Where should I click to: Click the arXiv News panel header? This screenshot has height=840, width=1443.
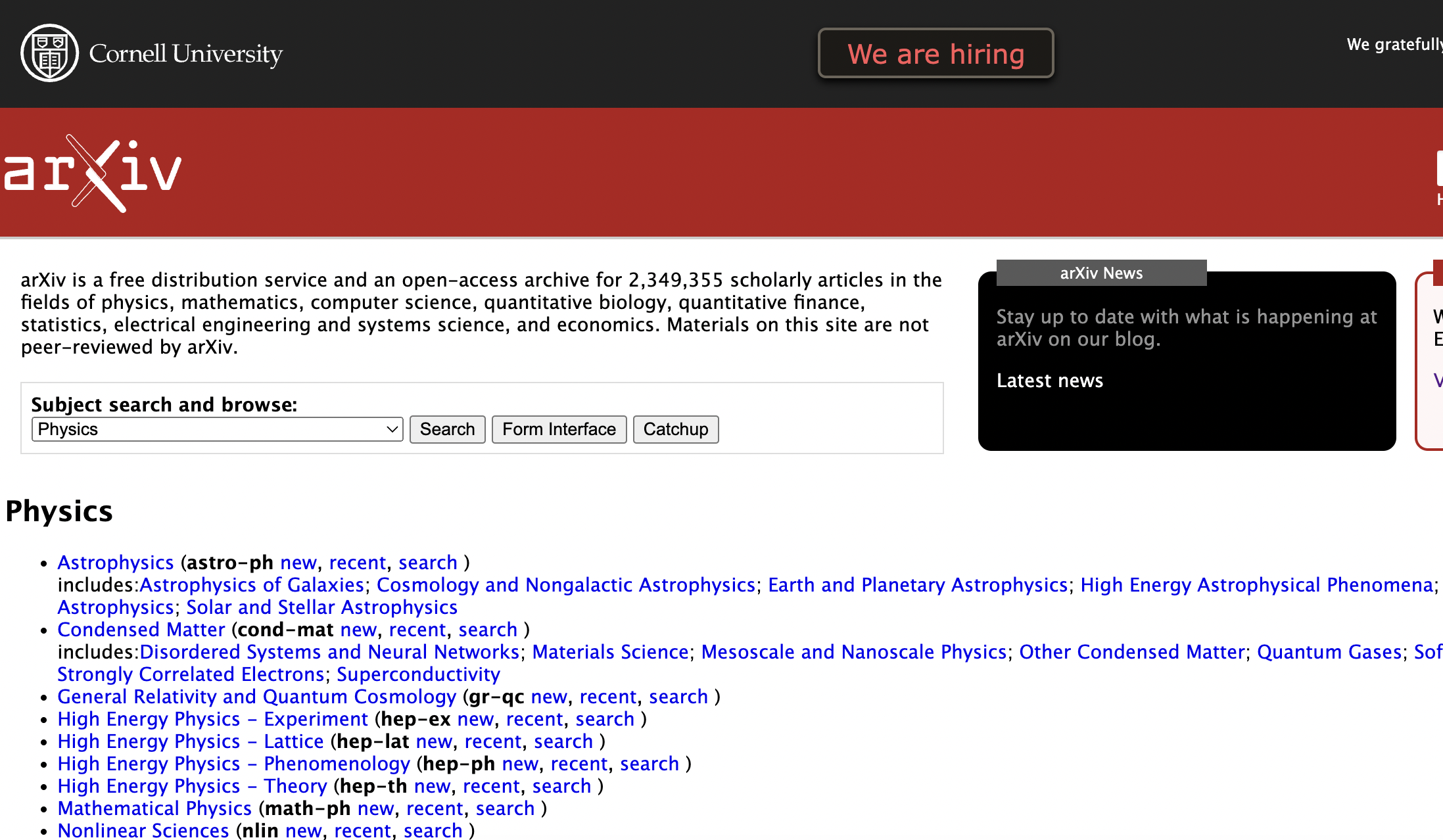[x=1100, y=273]
